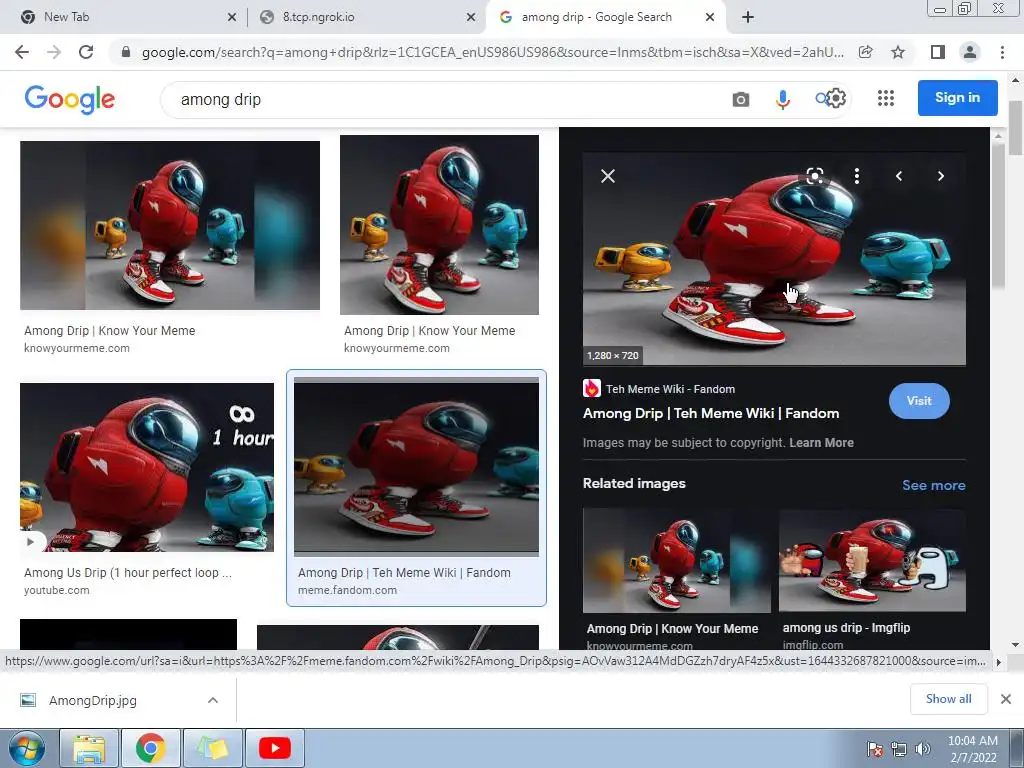The width and height of the screenshot is (1024, 768).
Task: Open downloaded AmongDrip.jpg file
Action: point(93,701)
